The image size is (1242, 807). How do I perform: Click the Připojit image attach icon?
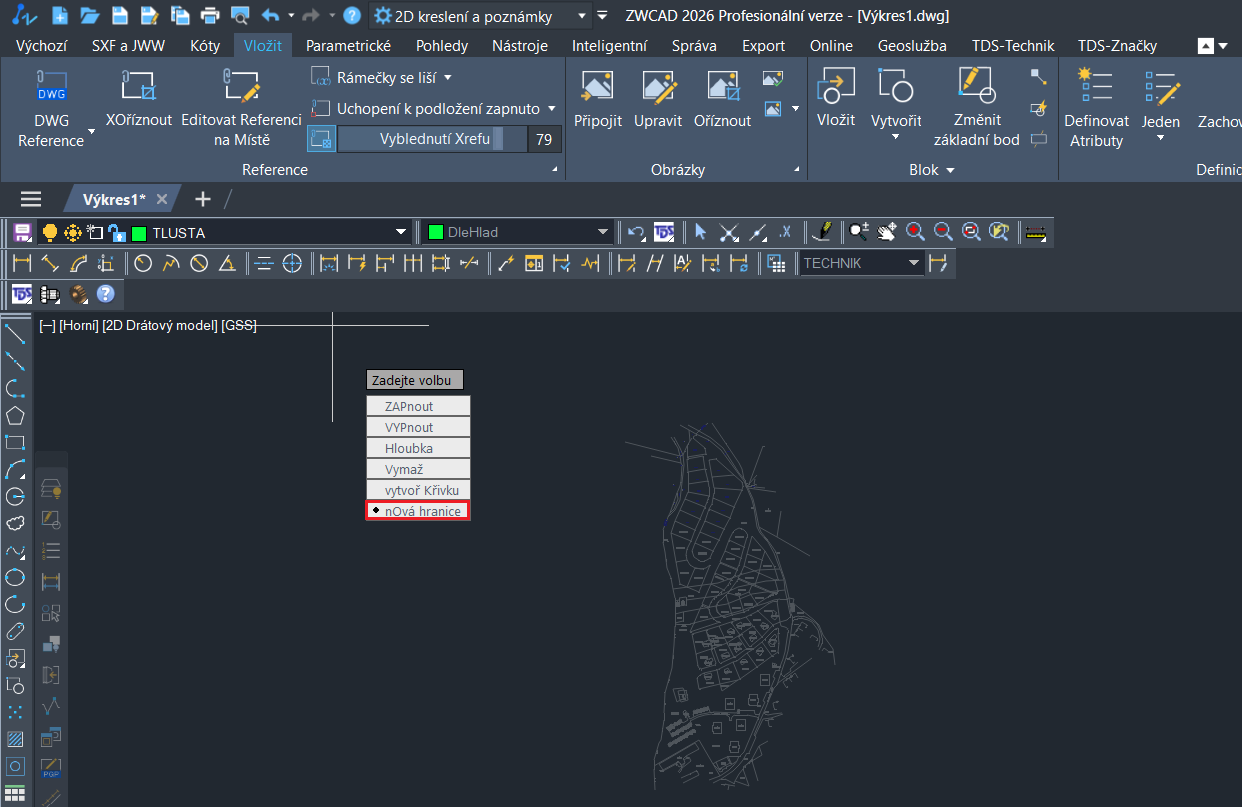pos(597,87)
